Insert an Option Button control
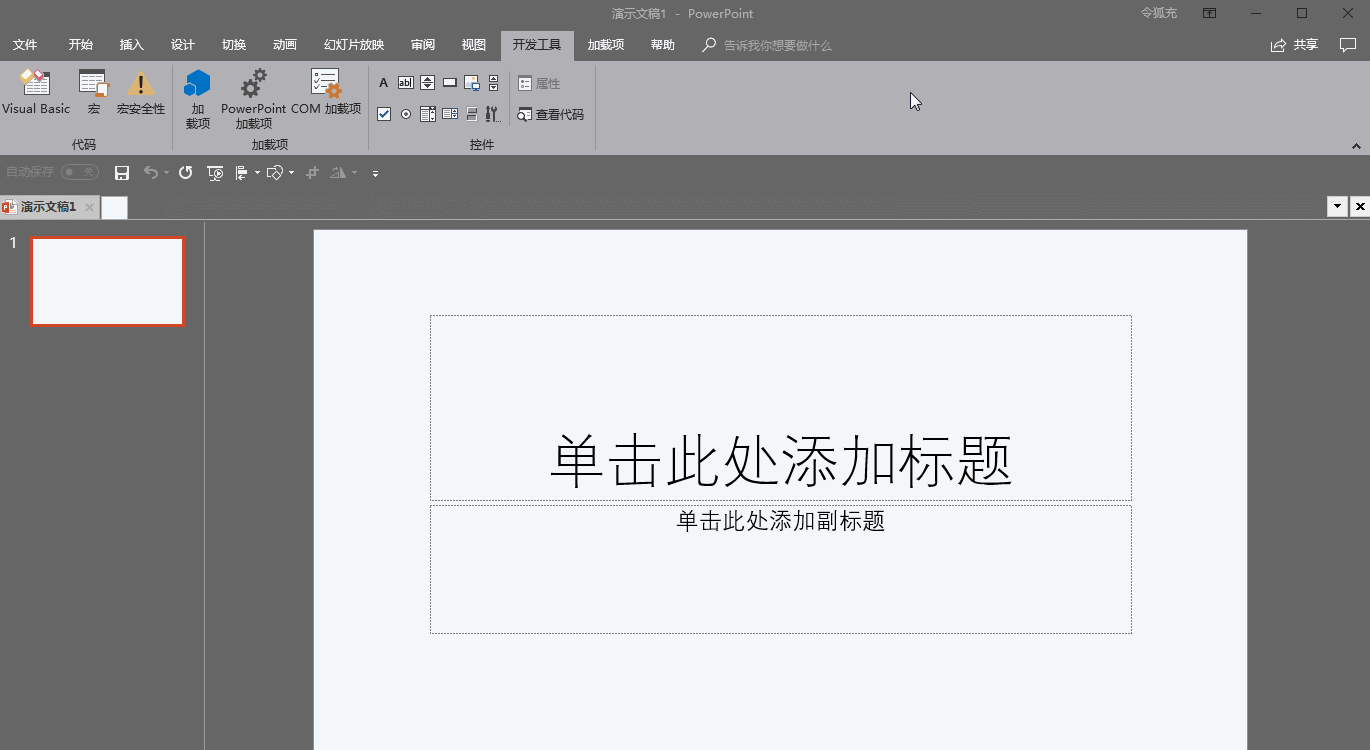Image resolution: width=1370 pixels, height=750 pixels. [405, 113]
